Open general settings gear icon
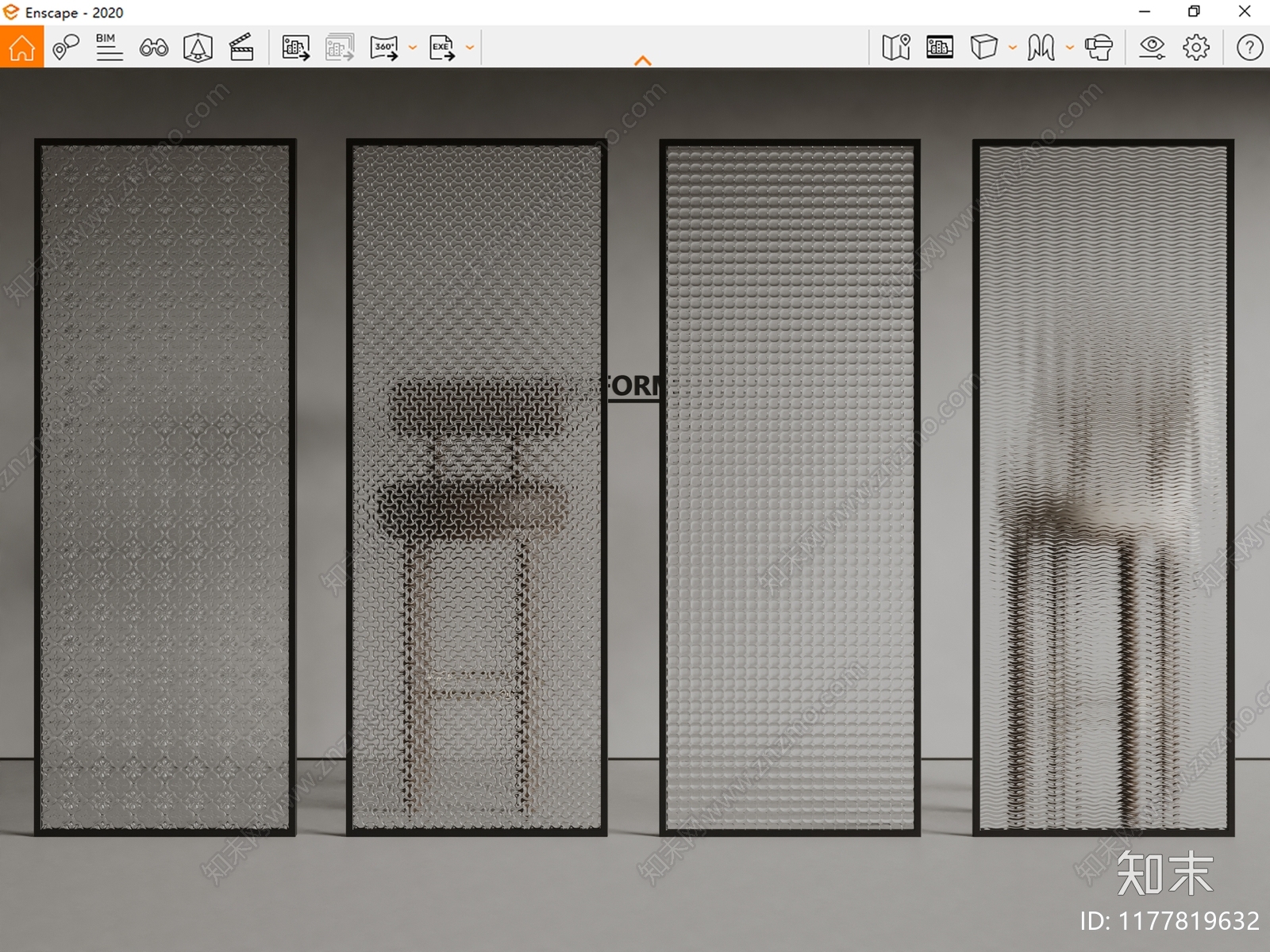 [x=1196, y=48]
